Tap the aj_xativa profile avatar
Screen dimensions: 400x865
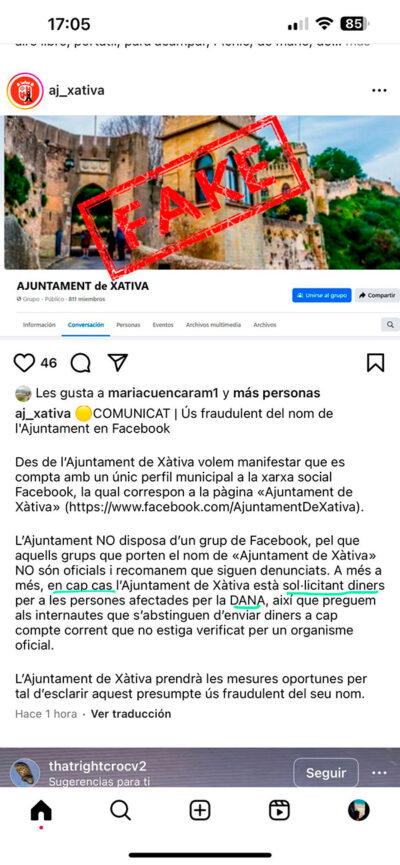(25, 91)
